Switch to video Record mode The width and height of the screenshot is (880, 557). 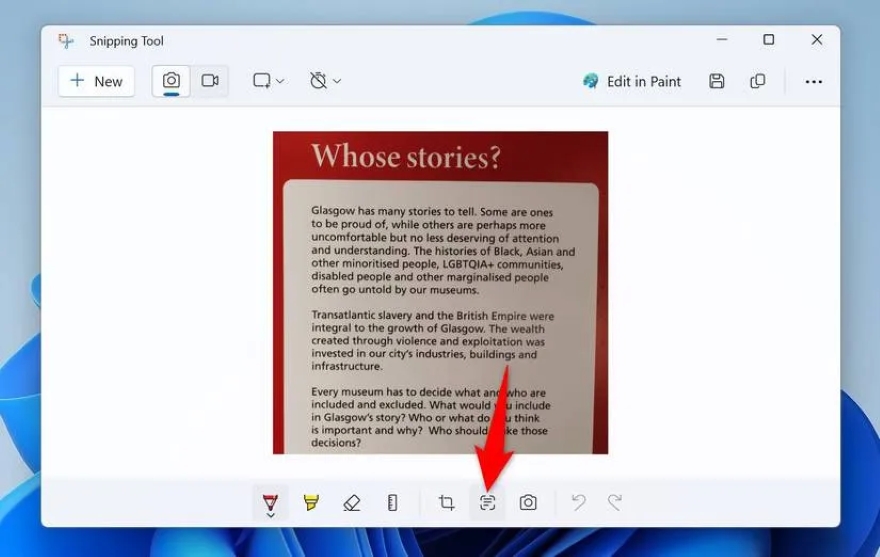tap(210, 81)
